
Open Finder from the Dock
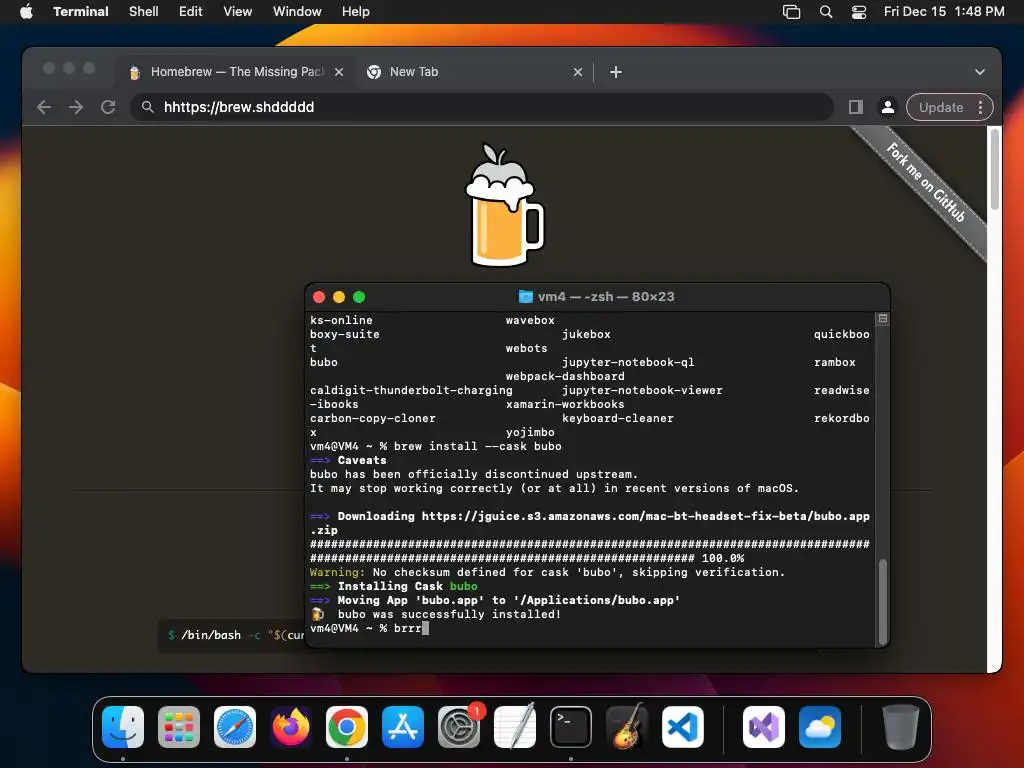point(123,727)
